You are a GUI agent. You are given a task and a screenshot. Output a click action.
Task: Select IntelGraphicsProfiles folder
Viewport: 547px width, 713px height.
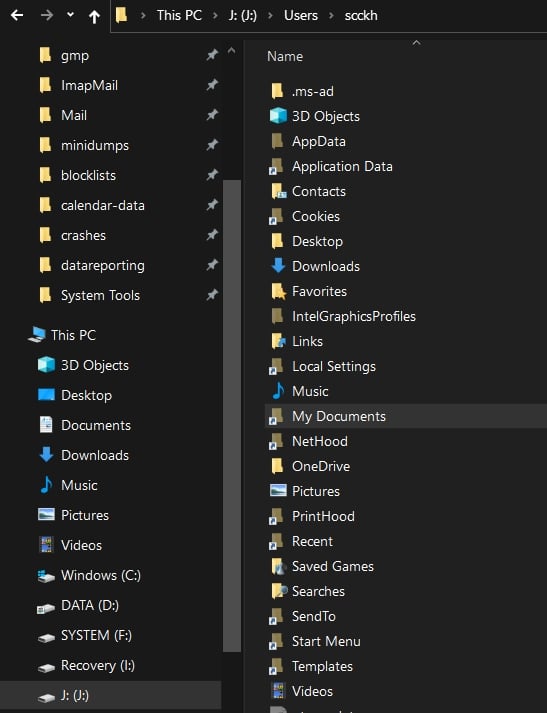[x=353, y=316]
